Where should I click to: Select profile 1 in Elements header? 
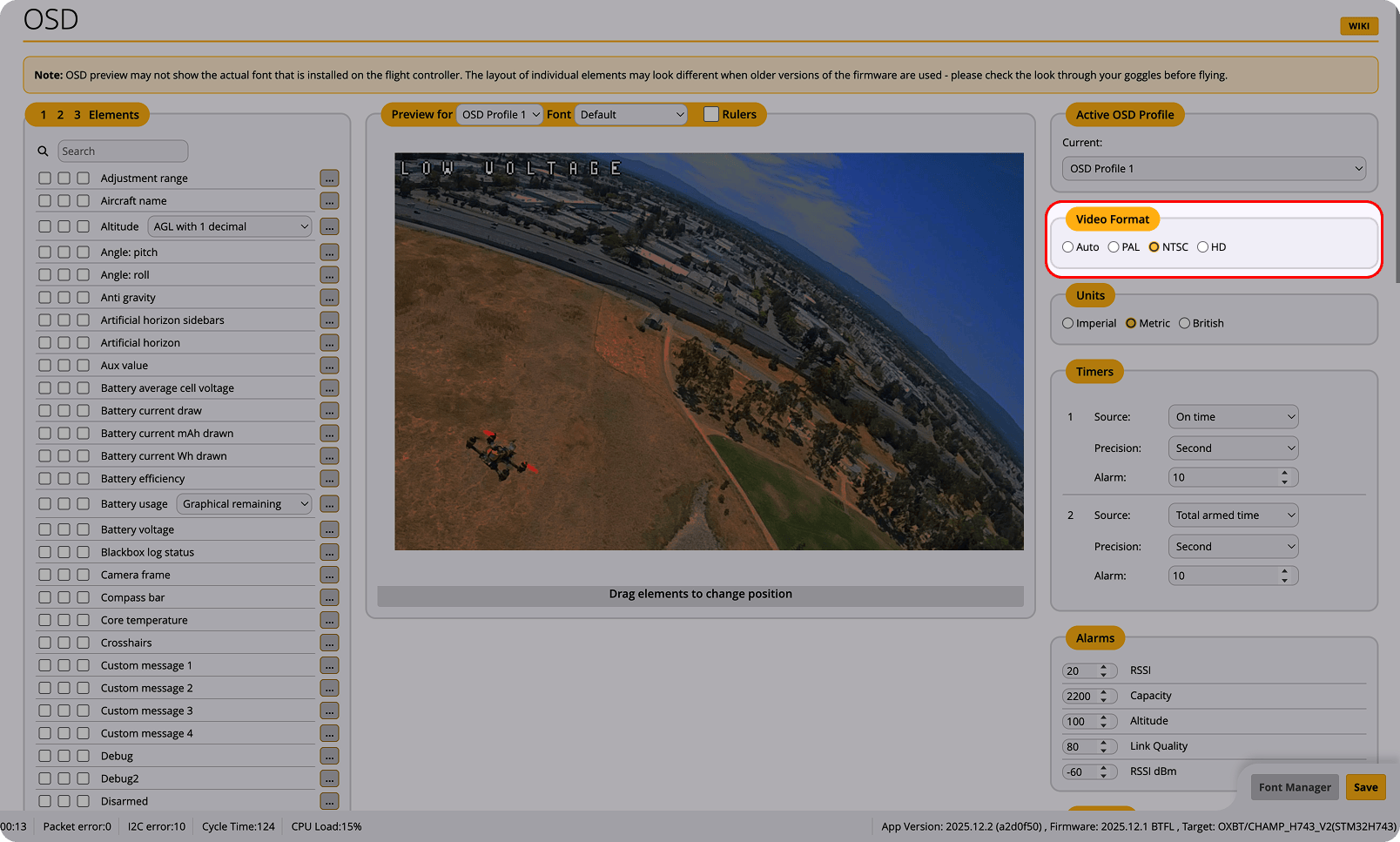point(44,115)
